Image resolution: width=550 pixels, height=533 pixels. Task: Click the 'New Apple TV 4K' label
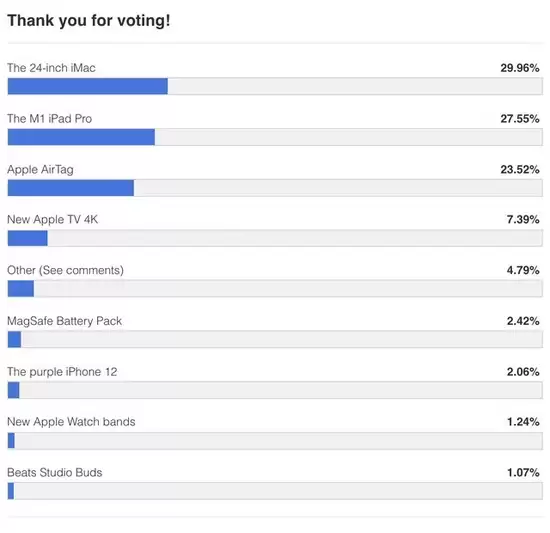pos(53,220)
